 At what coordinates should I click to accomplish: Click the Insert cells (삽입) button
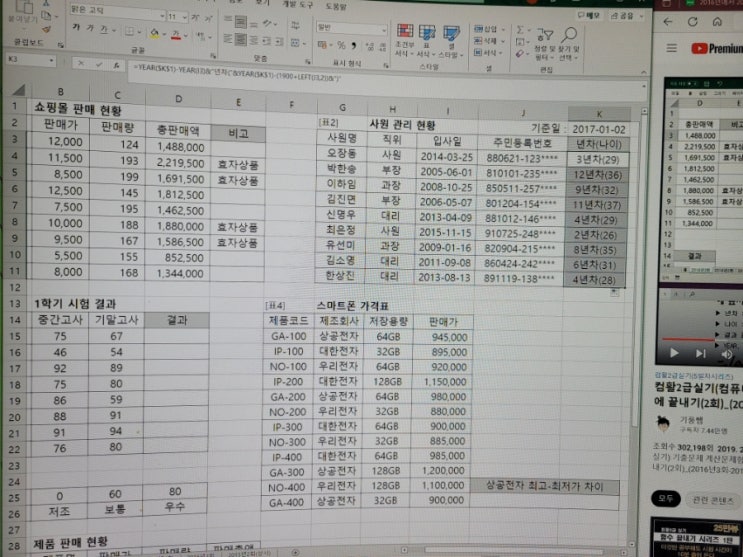[488, 29]
